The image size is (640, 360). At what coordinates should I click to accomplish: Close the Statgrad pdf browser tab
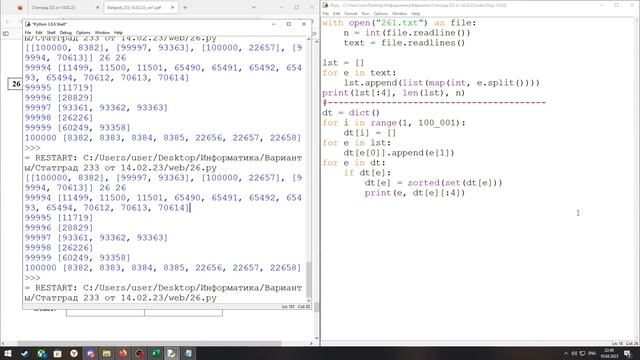173,7
